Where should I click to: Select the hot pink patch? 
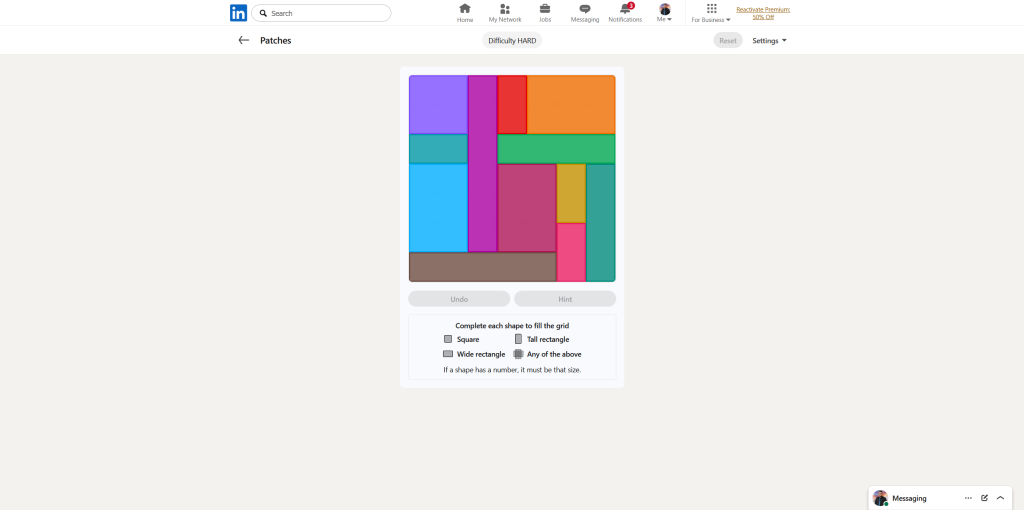pyautogui.click(x=571, y=252)
